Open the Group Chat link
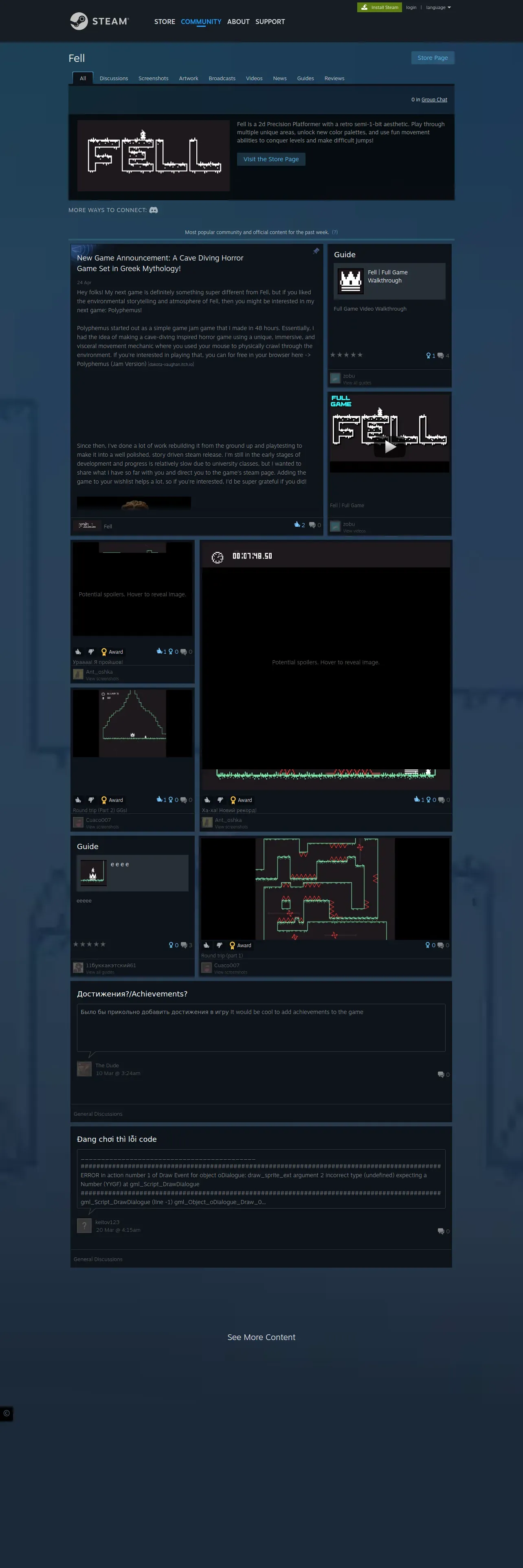 tap(434, 100)
